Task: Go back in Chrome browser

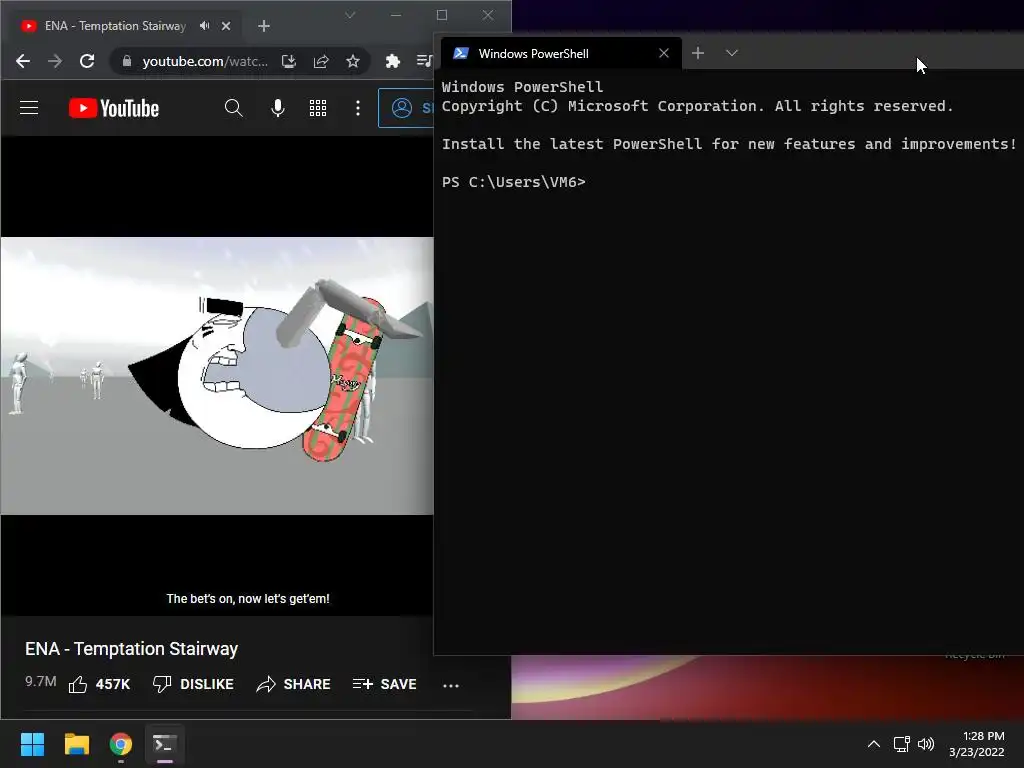Action: tap(23, 61)
